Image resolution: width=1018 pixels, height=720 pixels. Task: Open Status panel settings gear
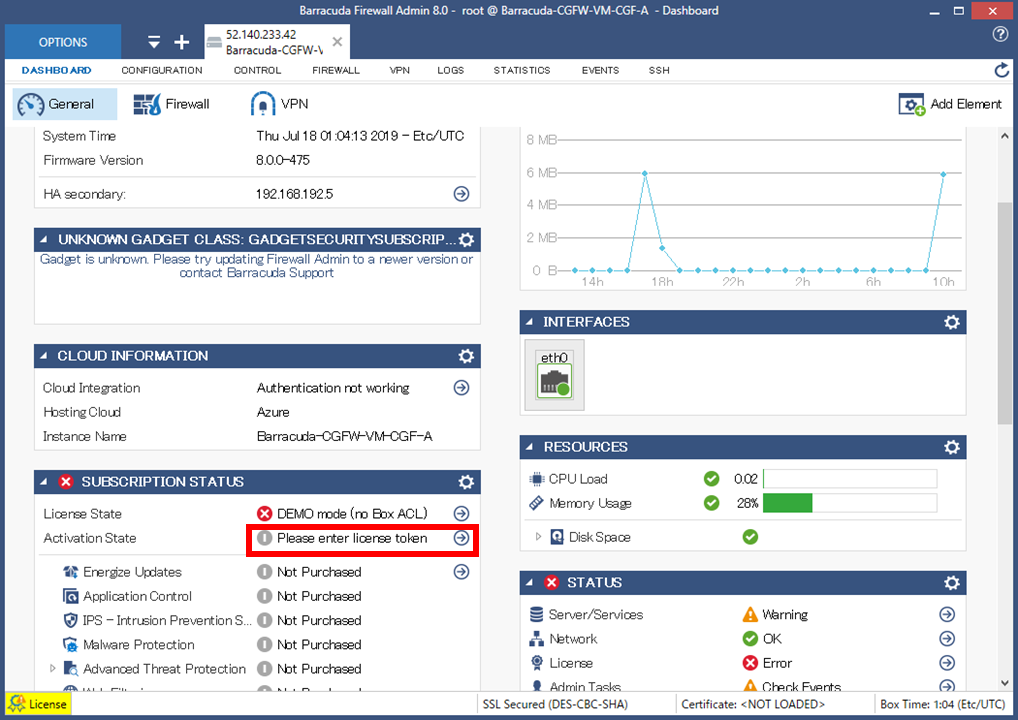pos(952,583)
